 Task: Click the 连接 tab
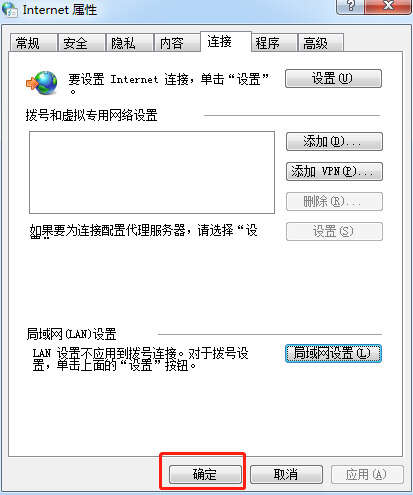click(x=226, y=42)
